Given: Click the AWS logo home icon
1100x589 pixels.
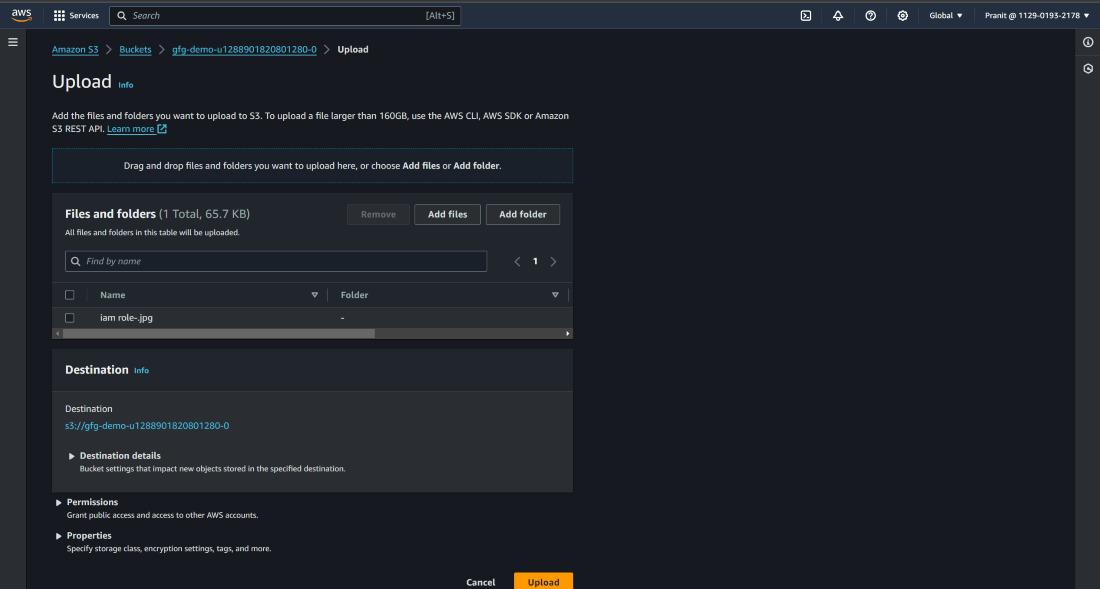Looking at the screenshot, I should 21,15.
